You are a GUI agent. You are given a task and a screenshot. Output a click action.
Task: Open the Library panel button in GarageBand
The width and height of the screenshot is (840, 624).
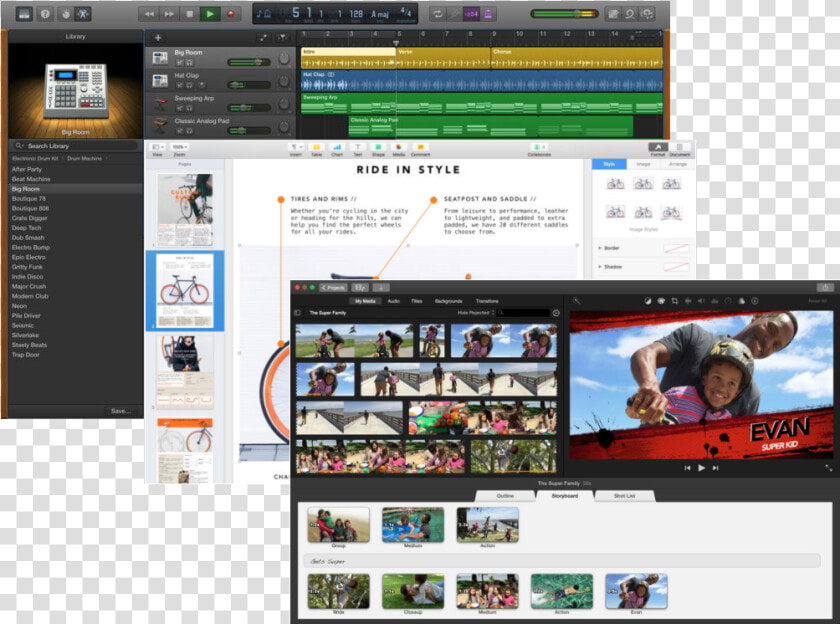click(x=24, y=14)
